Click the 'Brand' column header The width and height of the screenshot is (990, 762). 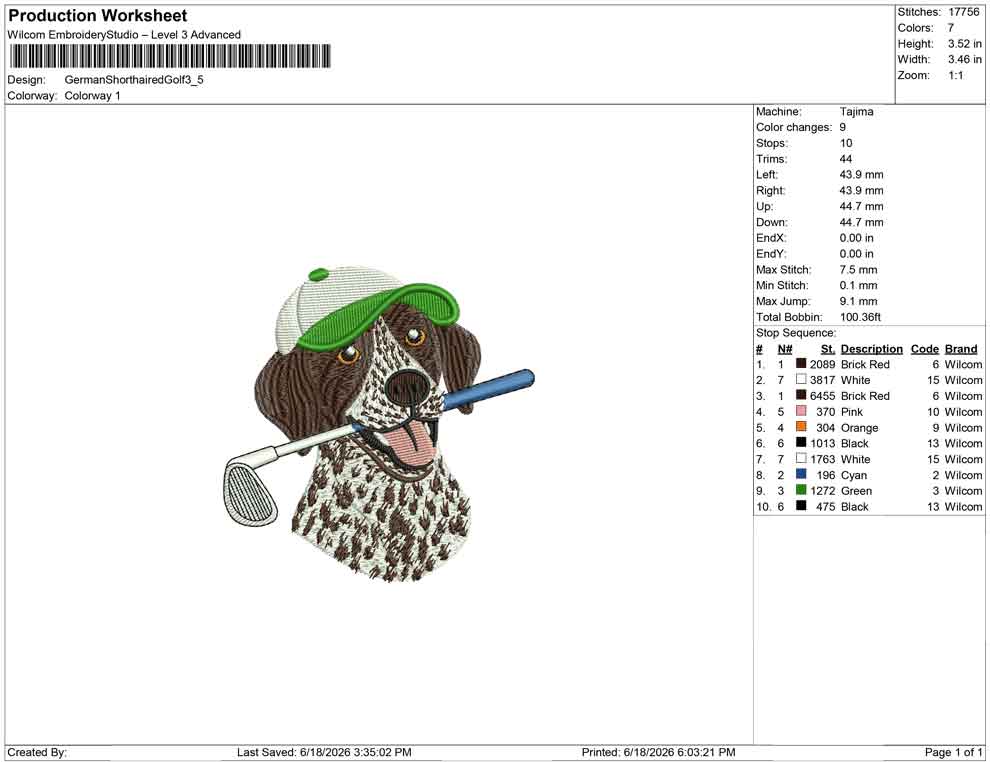pos(961,348)
